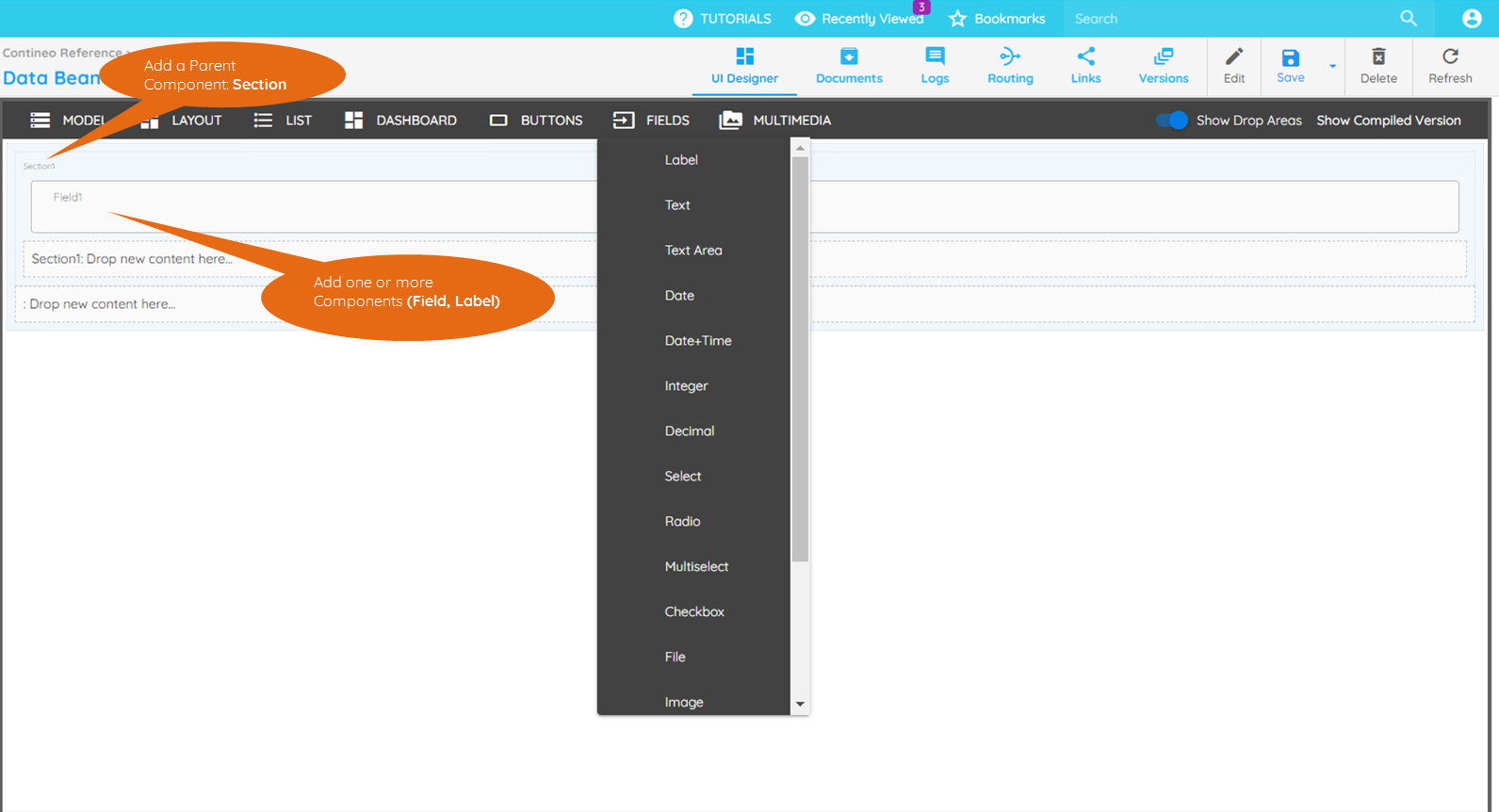This screenshot has width=1499, height=812.
Task: Open the Versions view
Action: point(1164,66)
